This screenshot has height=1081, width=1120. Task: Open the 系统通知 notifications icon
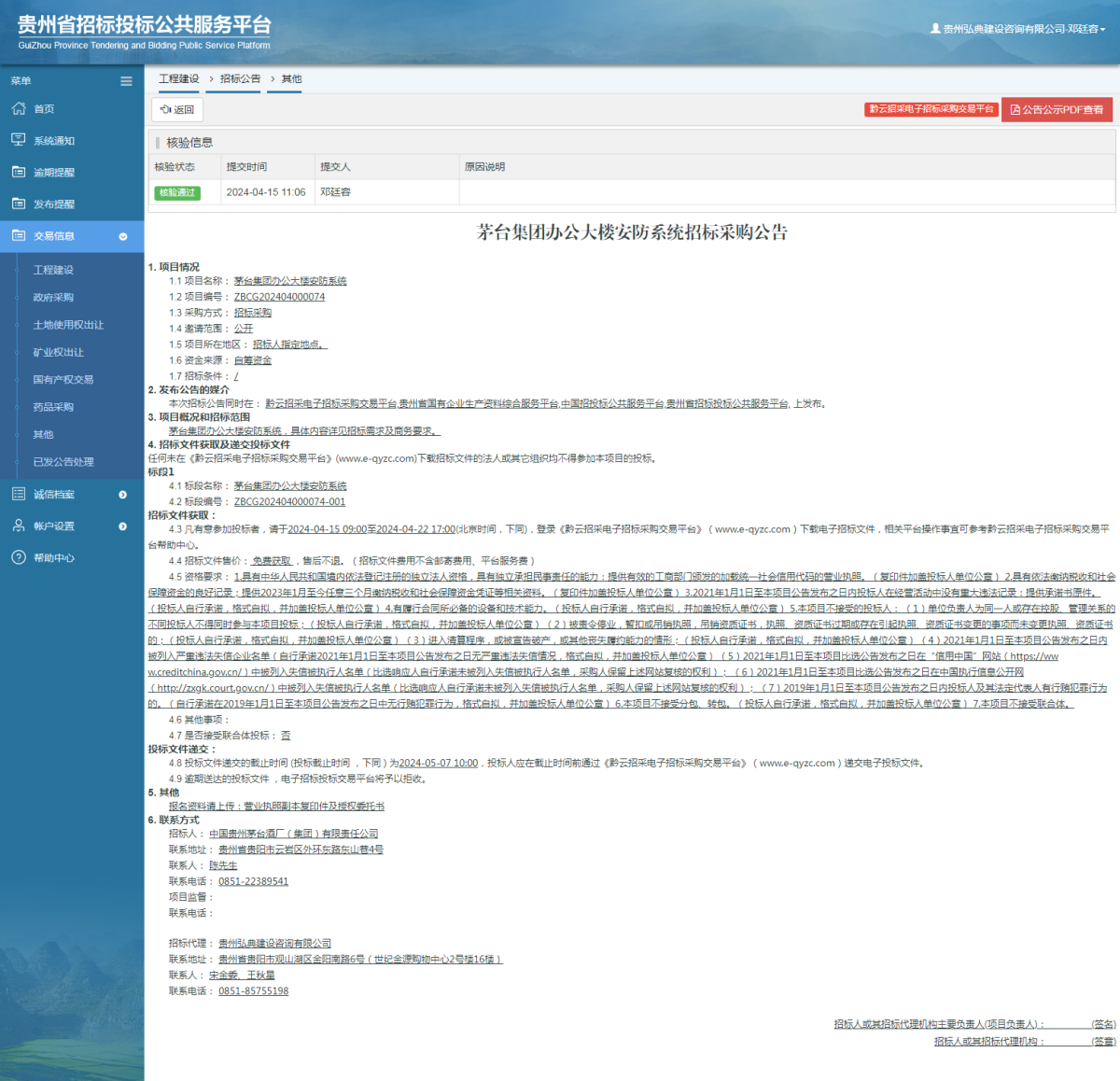[x=19, y=140]
